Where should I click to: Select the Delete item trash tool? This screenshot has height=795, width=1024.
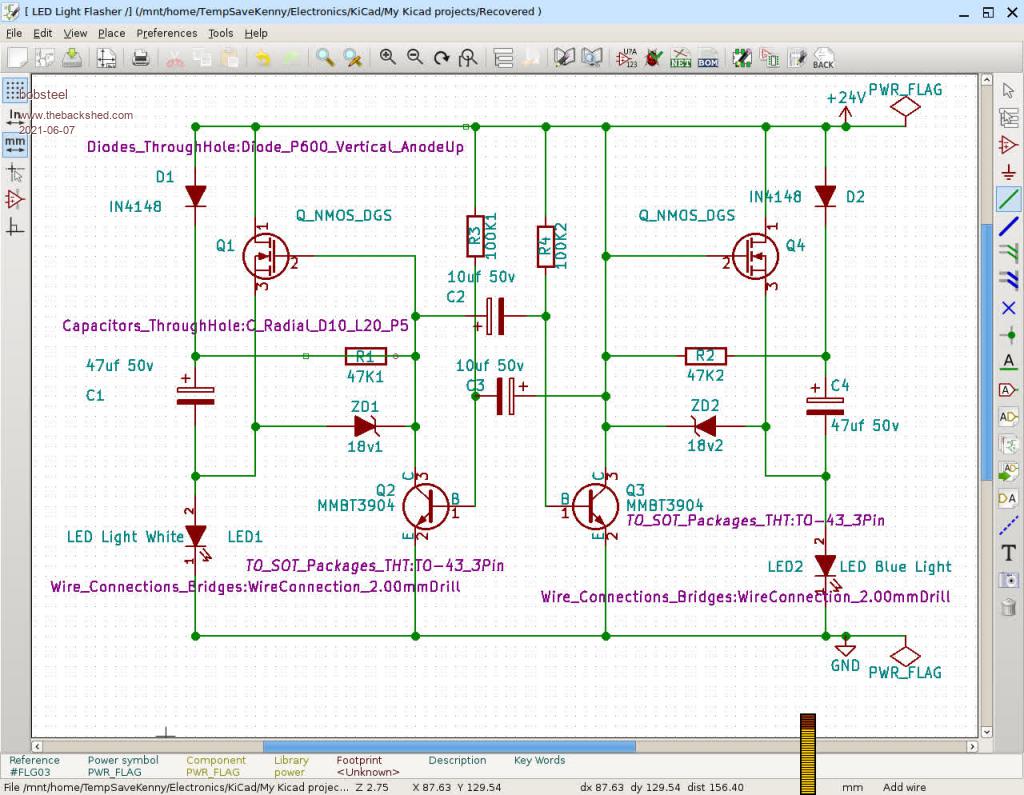[1008, 607]
